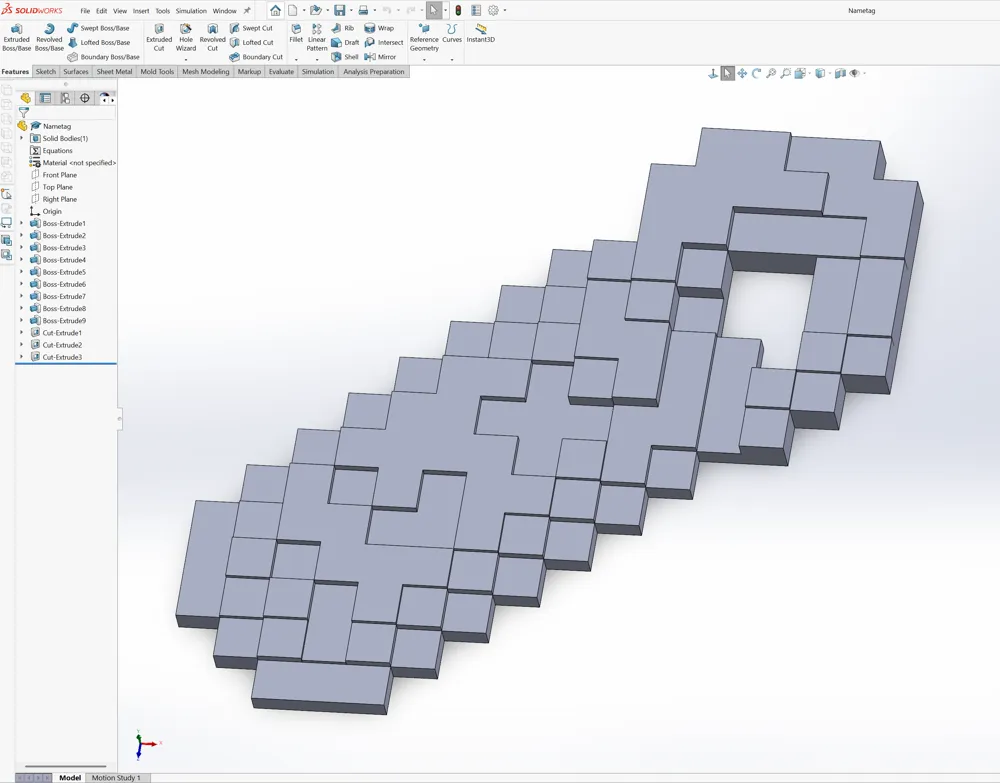The width and height of the screenshot is (1000, 783).
Task: Expand the Boss-Extrude9 feature
Action: 21,320
